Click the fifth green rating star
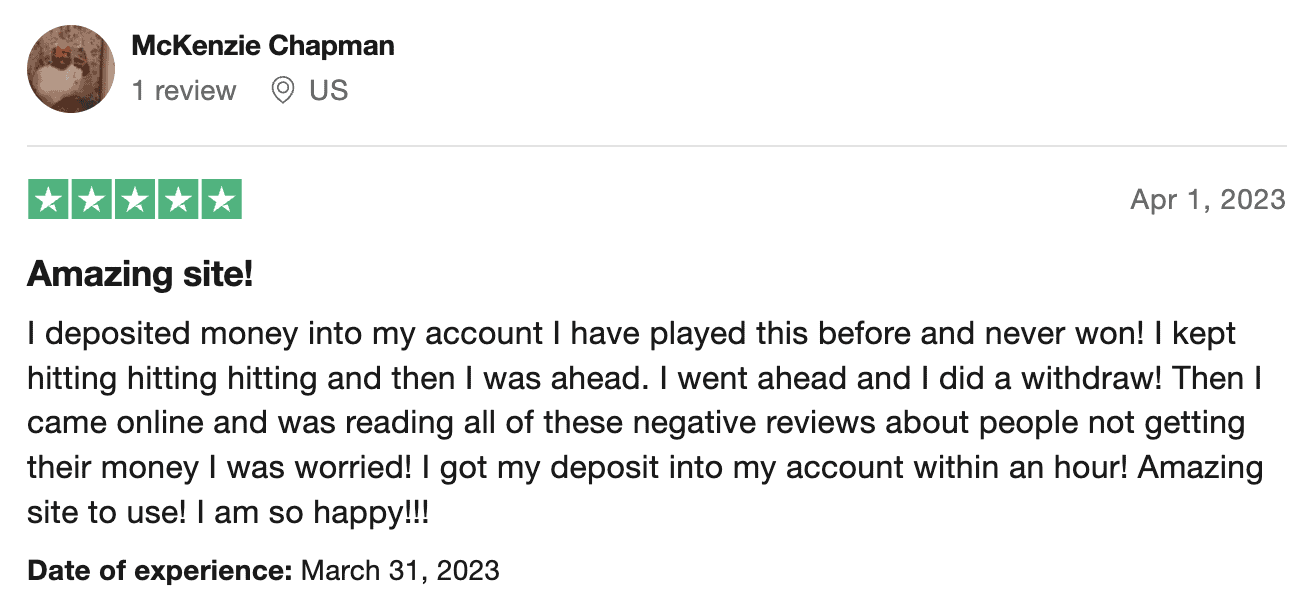Screen dimensions: 1316x610 click(221, 200)
